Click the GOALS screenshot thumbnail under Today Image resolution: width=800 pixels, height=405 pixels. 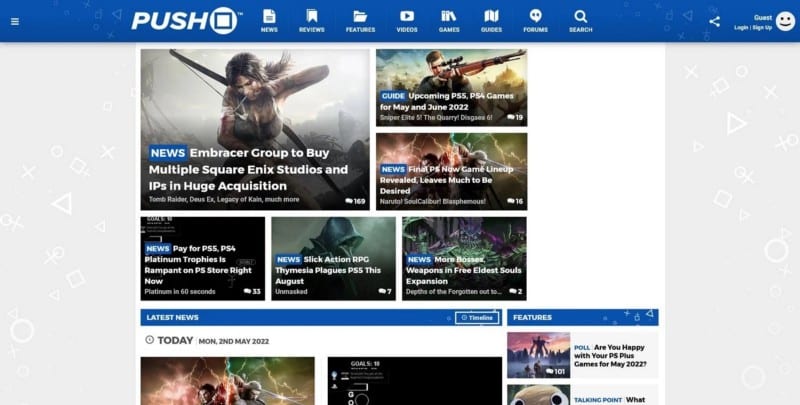coord(415,381)
